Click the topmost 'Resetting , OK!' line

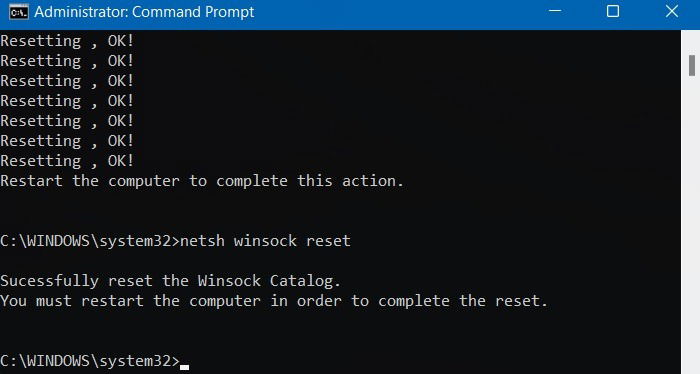coord(67,41)
